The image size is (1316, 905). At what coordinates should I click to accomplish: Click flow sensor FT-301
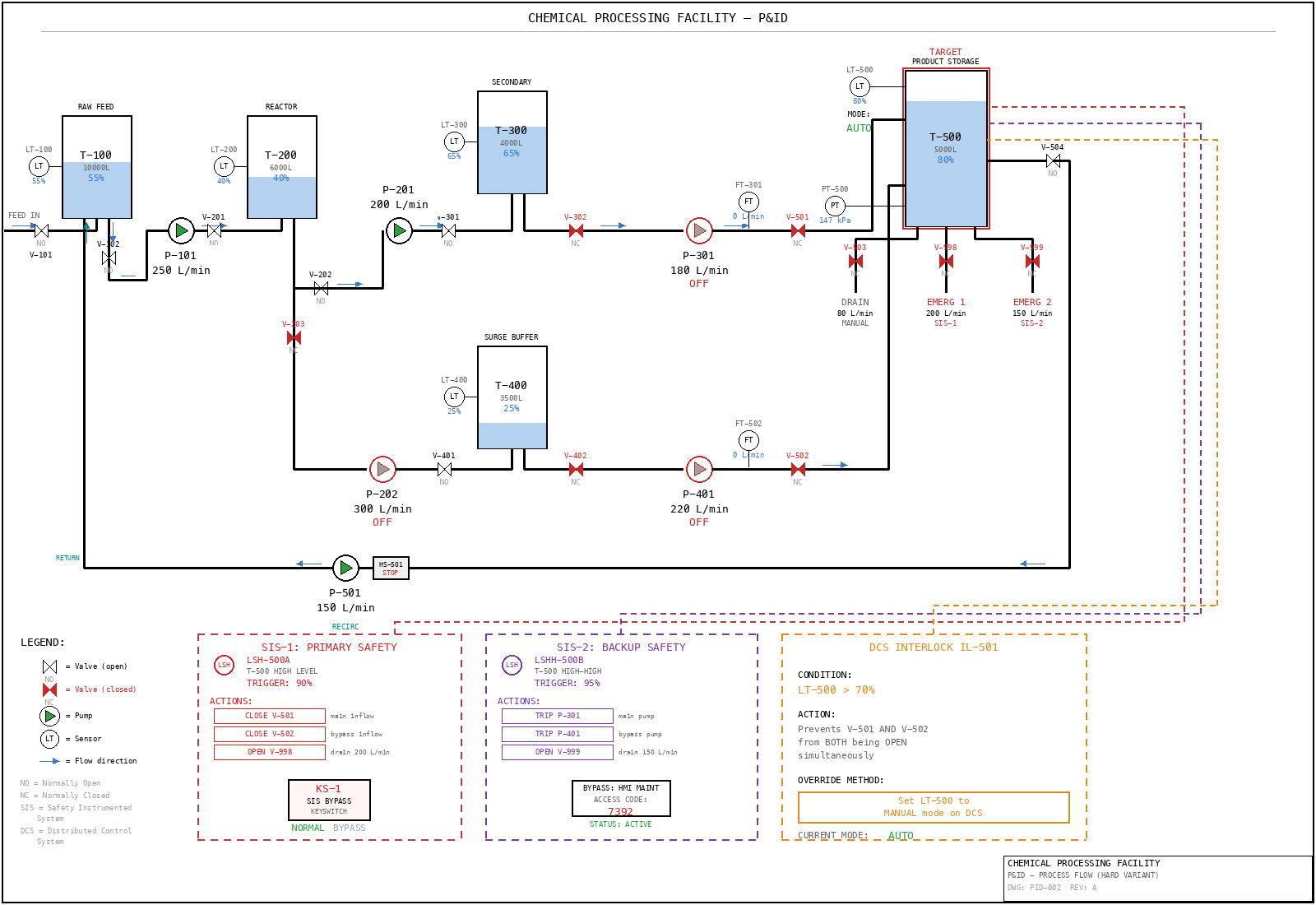pyautogui.click(x=748, y=202)
